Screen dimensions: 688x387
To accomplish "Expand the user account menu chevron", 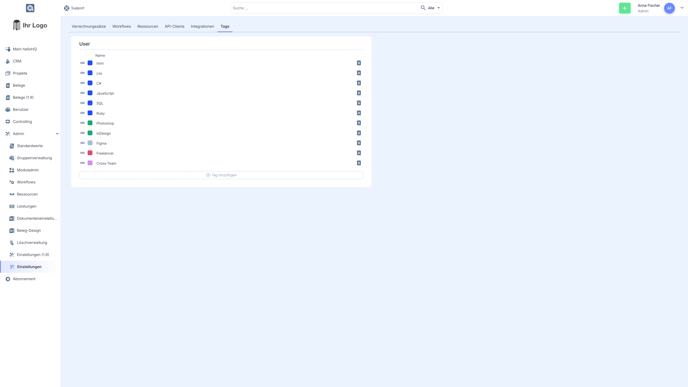I will click(x=682, y=8).
